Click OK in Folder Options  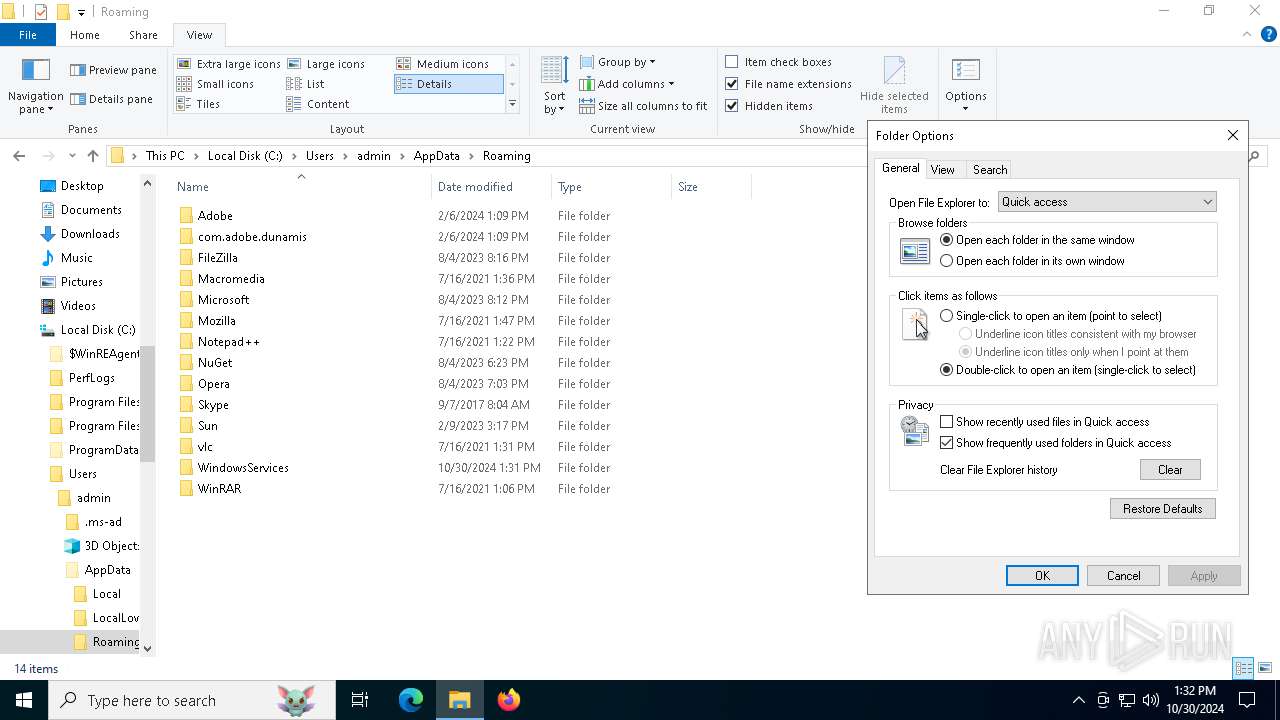click(1042, 576)
